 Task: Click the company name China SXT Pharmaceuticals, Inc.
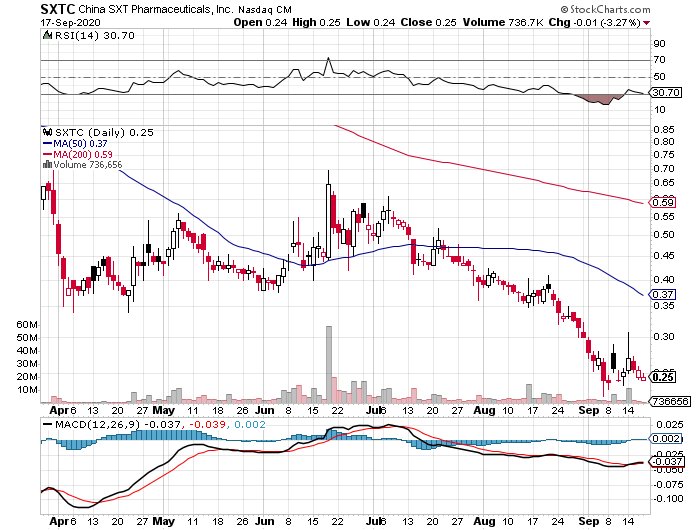[x=156, y=9]
